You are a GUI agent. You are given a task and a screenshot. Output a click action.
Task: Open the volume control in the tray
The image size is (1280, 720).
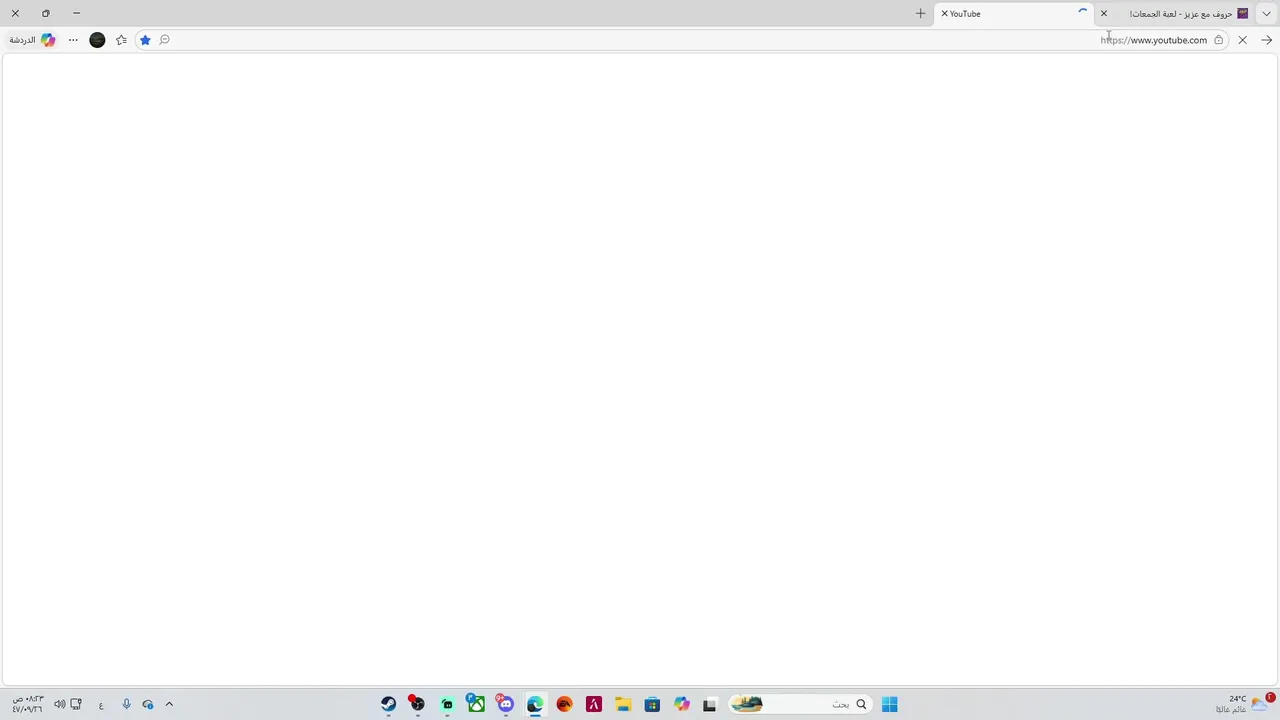[x=60, y=704]
